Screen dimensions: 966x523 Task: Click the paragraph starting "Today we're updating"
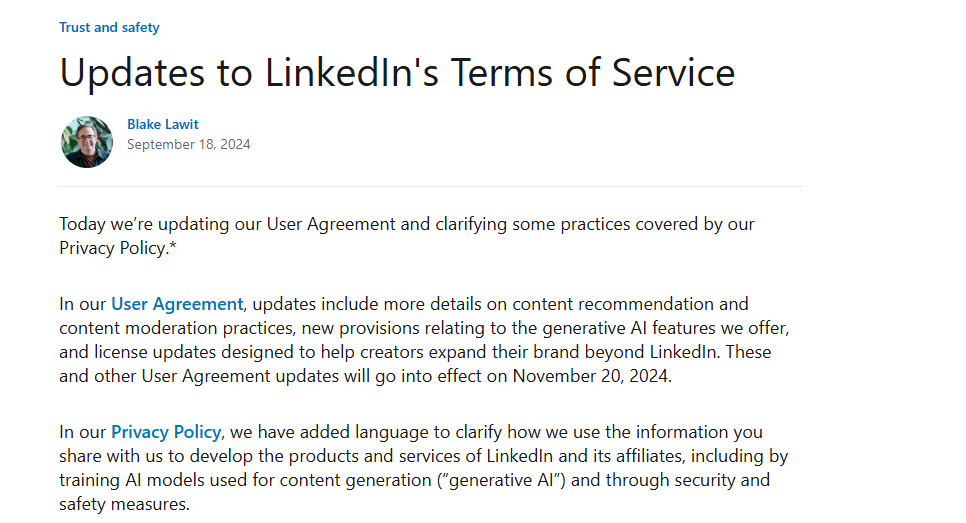406,224
